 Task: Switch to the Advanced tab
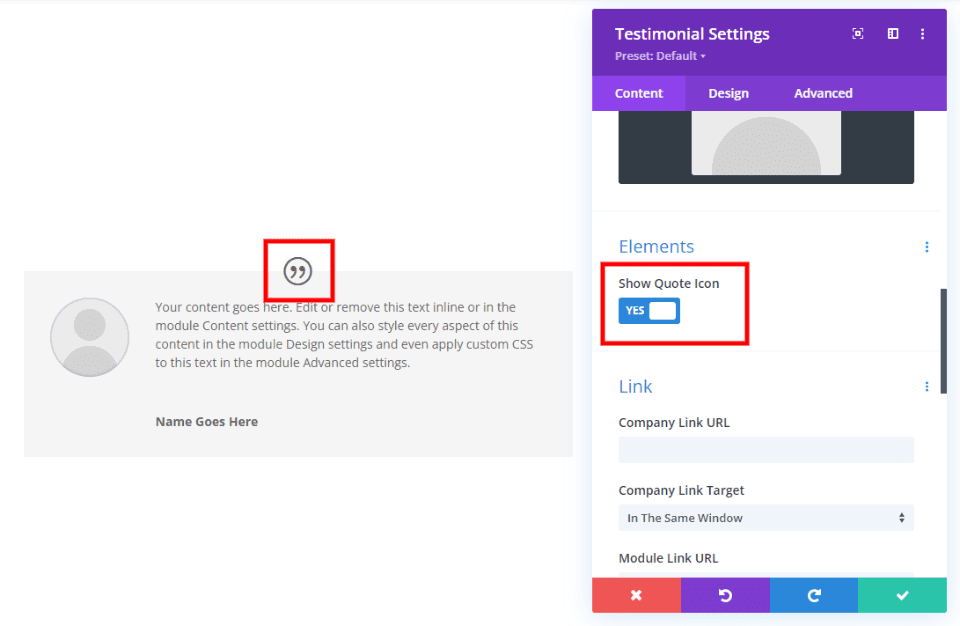822,92
